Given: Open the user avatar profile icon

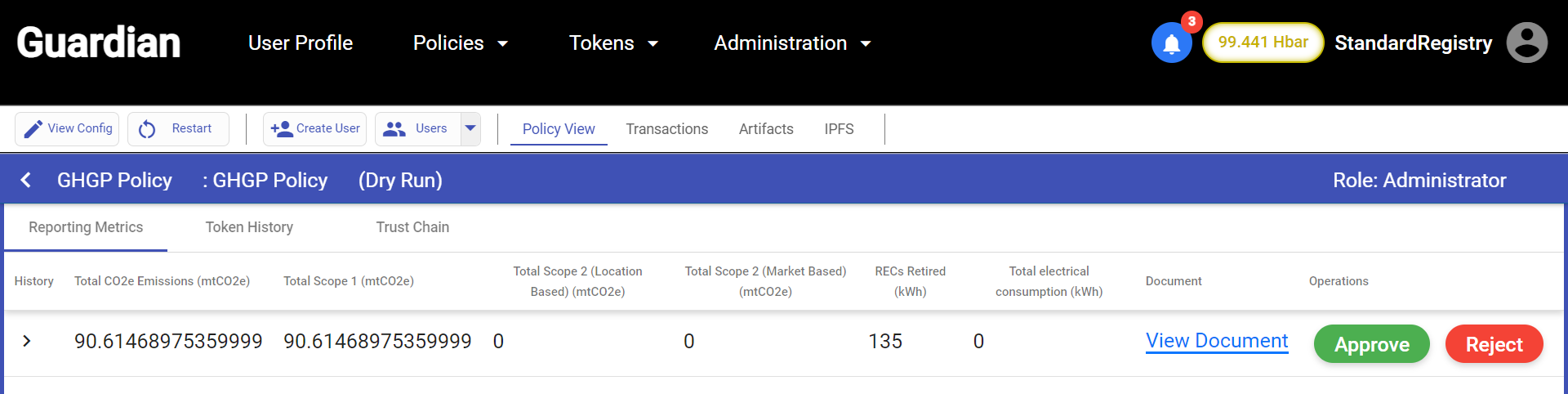Looking at the screenshot, I should pyautogui.click(x=1526, y=43).
